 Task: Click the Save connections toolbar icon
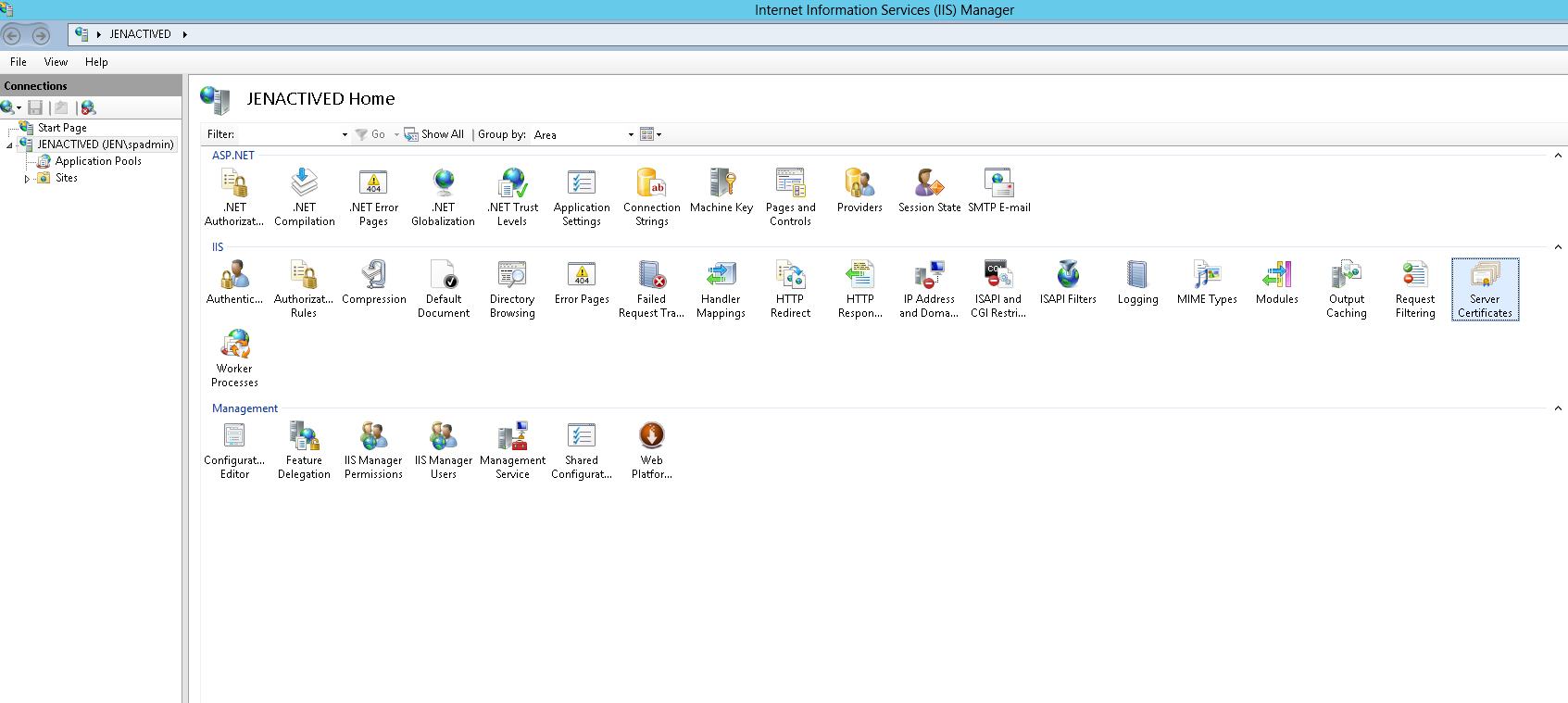click(35, 107)
